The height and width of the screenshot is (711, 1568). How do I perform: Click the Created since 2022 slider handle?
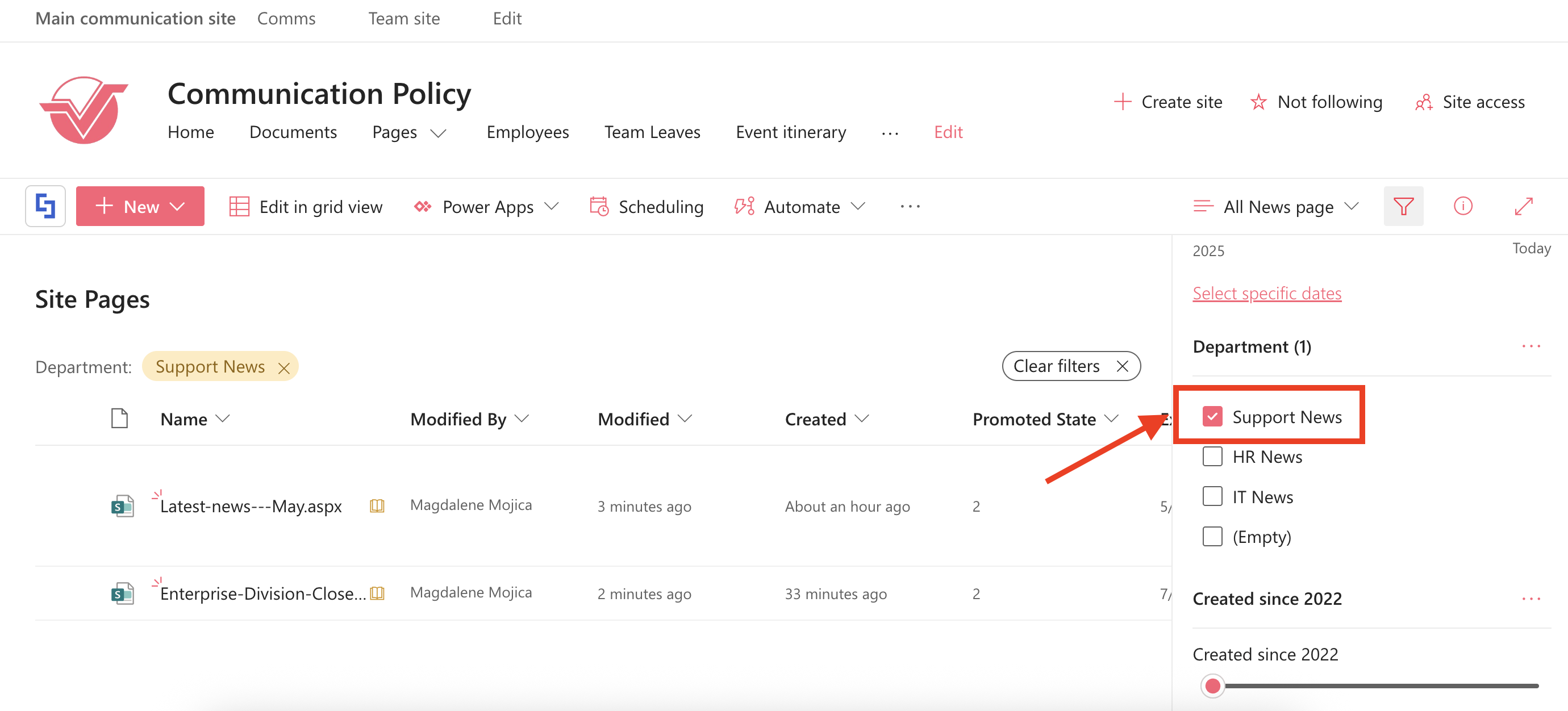(x=1212, y=685)
